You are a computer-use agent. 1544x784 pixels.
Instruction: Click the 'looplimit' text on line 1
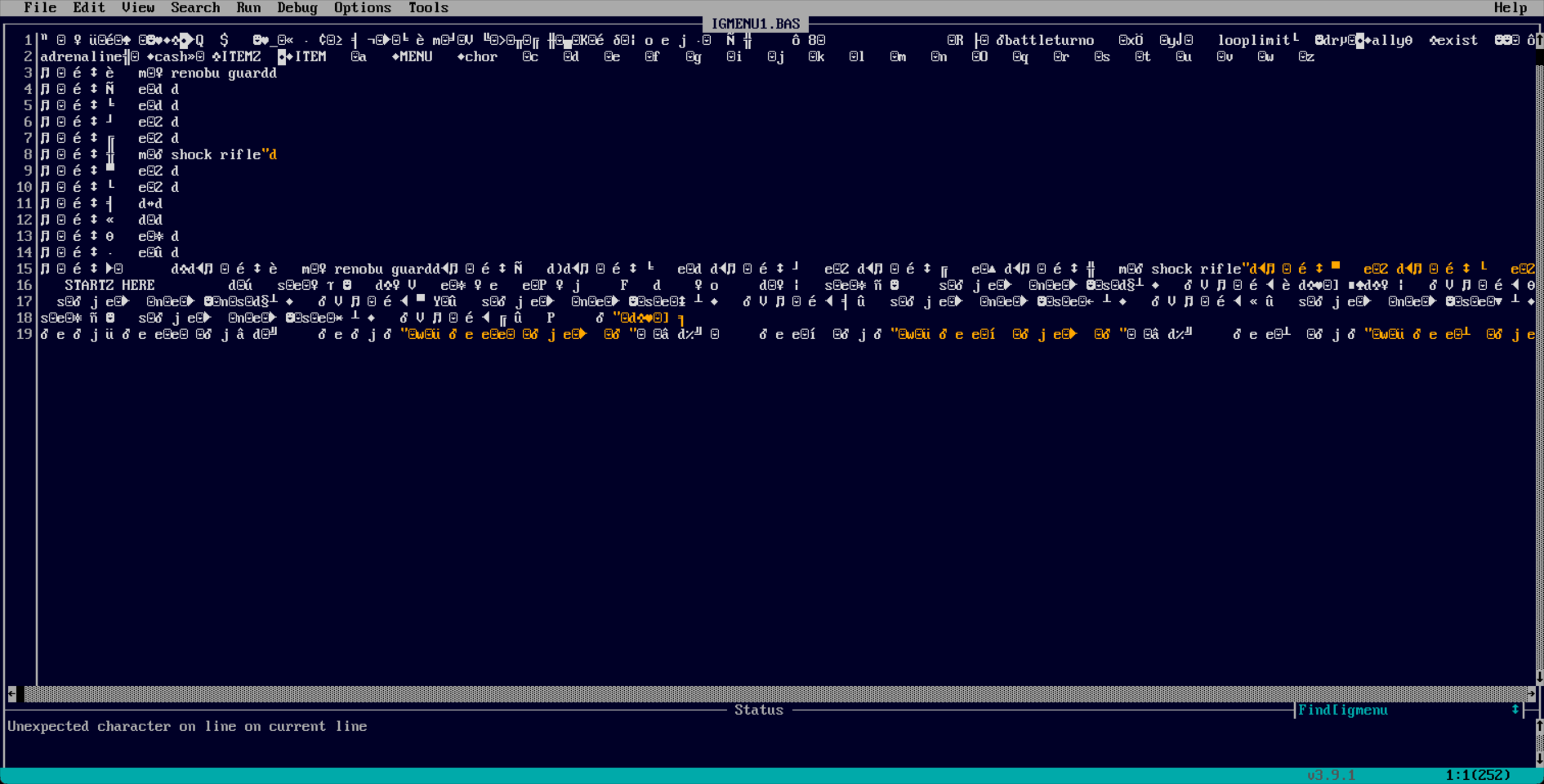[1253, 40]
